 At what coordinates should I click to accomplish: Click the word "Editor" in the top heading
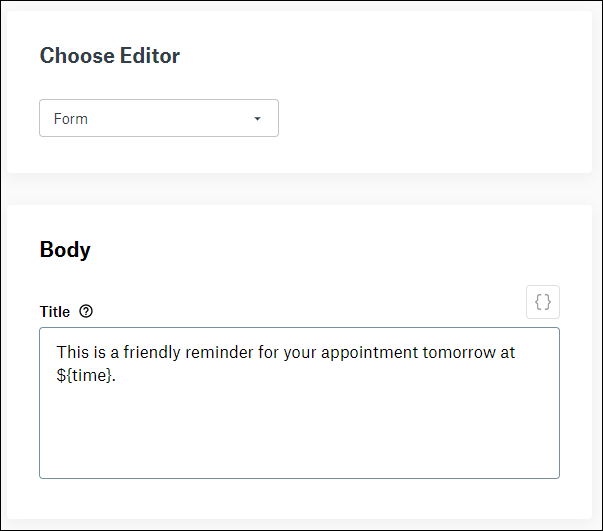click(x=149, y=56)
